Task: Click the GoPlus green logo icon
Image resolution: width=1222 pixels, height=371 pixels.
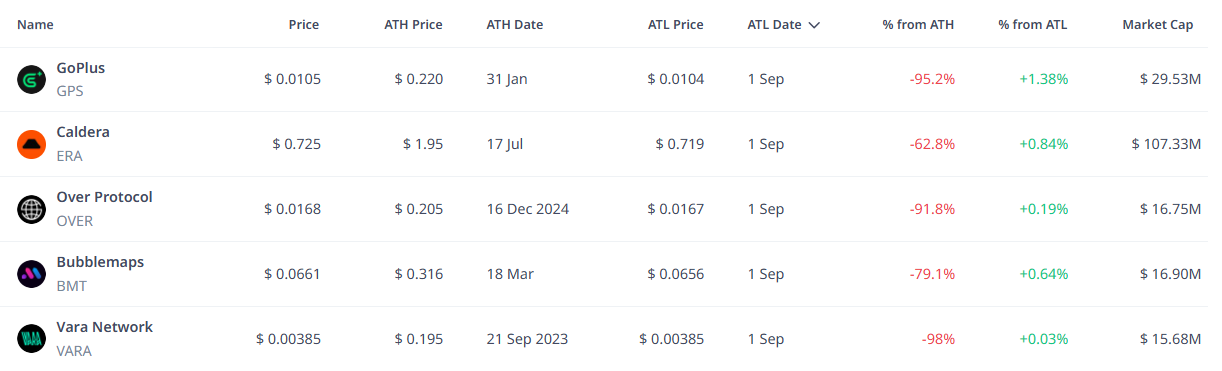Action: click(32, 79)
